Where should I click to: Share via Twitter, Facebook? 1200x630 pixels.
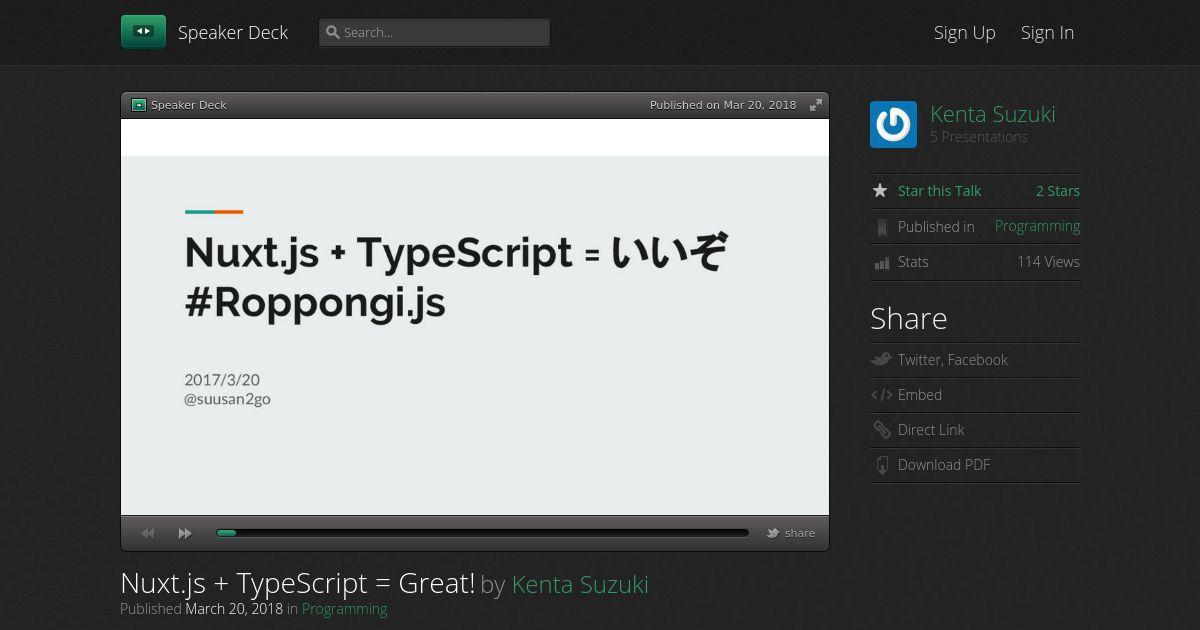click(x=953, y=360)
